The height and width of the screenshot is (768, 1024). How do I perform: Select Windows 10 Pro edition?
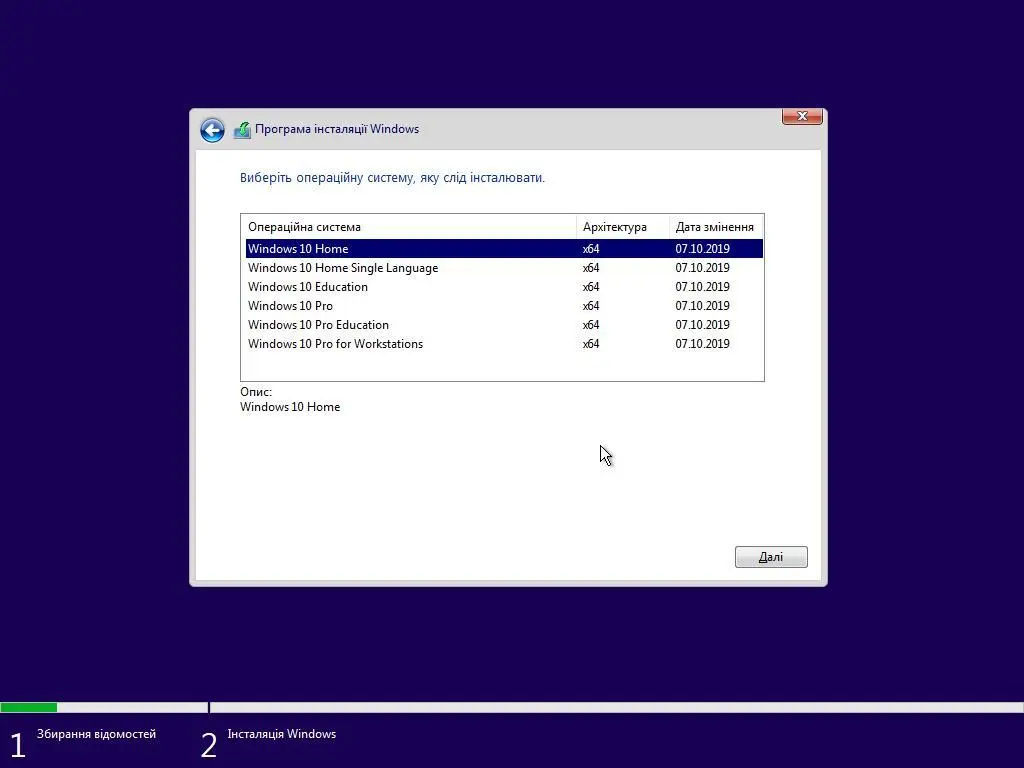click(291, 306)
